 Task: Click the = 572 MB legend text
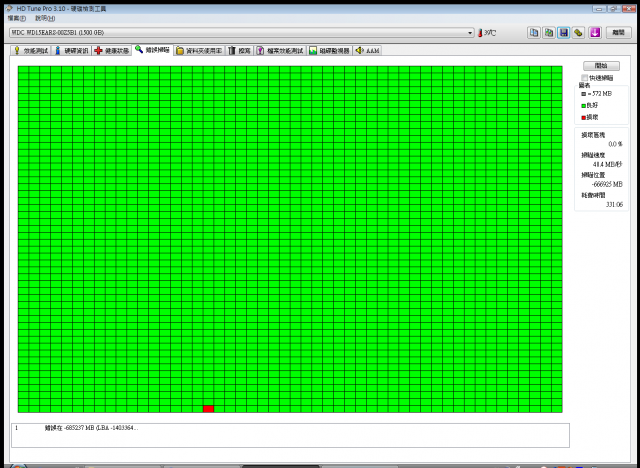[600, 94]
